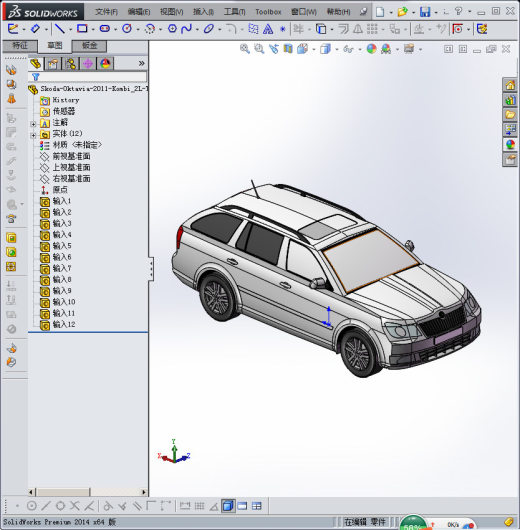
Task: Open the 工具(T) menu
Action: [x=235, y=12]
